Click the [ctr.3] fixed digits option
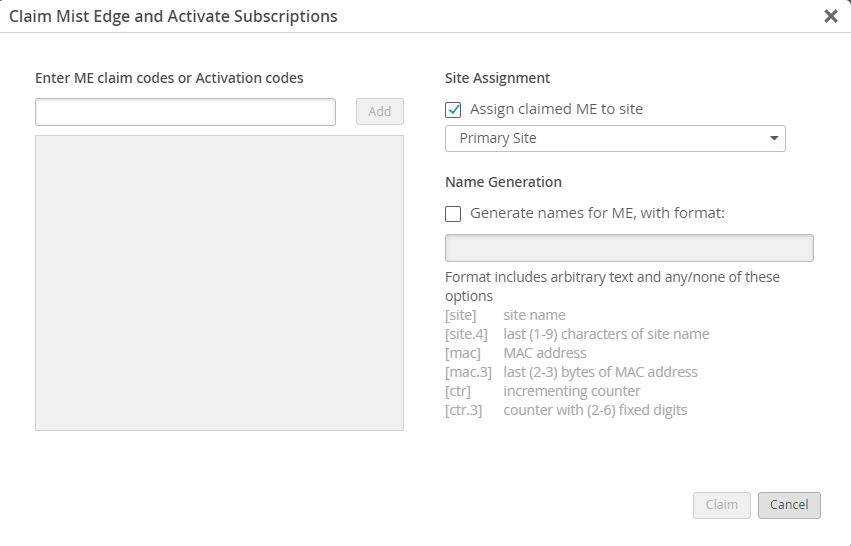Screen dimensions: 851x546 pyautogui.click(x=463, y=410)
